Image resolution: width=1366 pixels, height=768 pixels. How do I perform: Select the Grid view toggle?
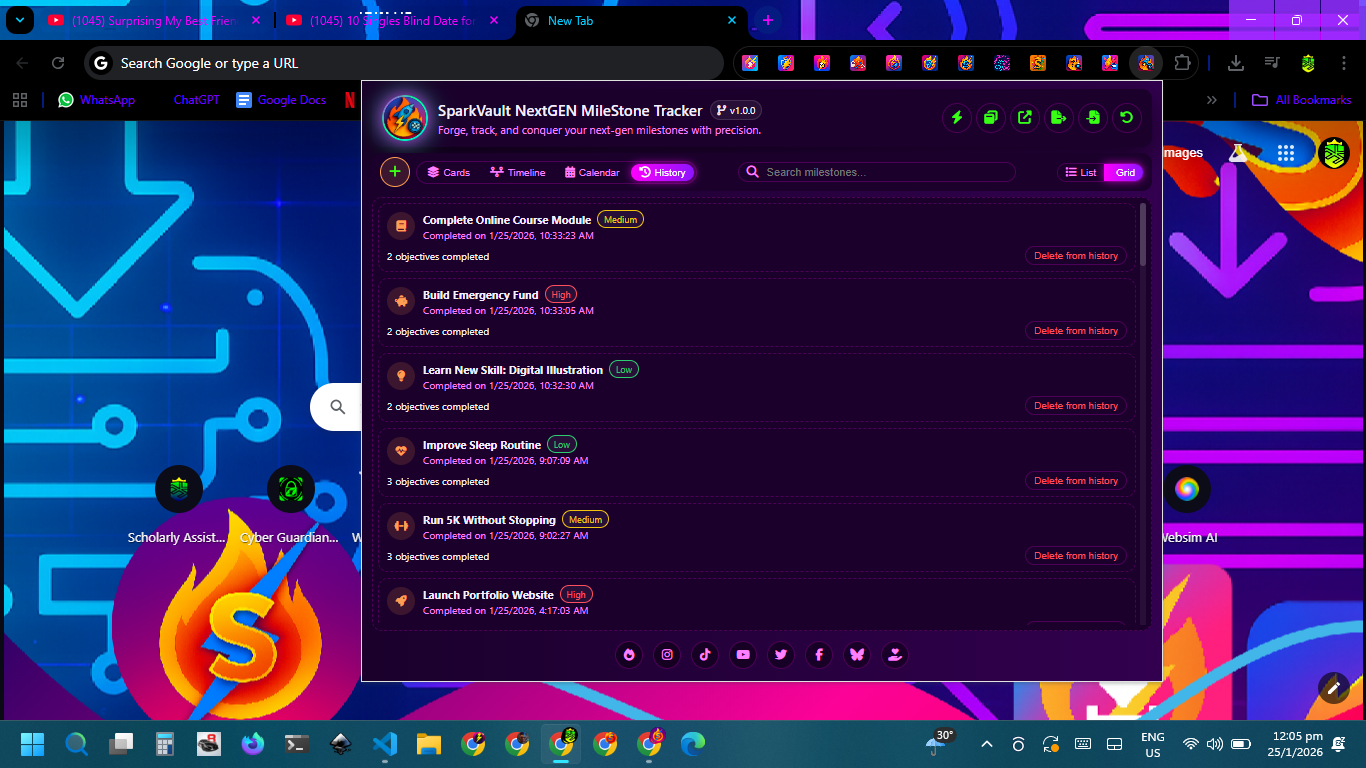pos(1125,173)
